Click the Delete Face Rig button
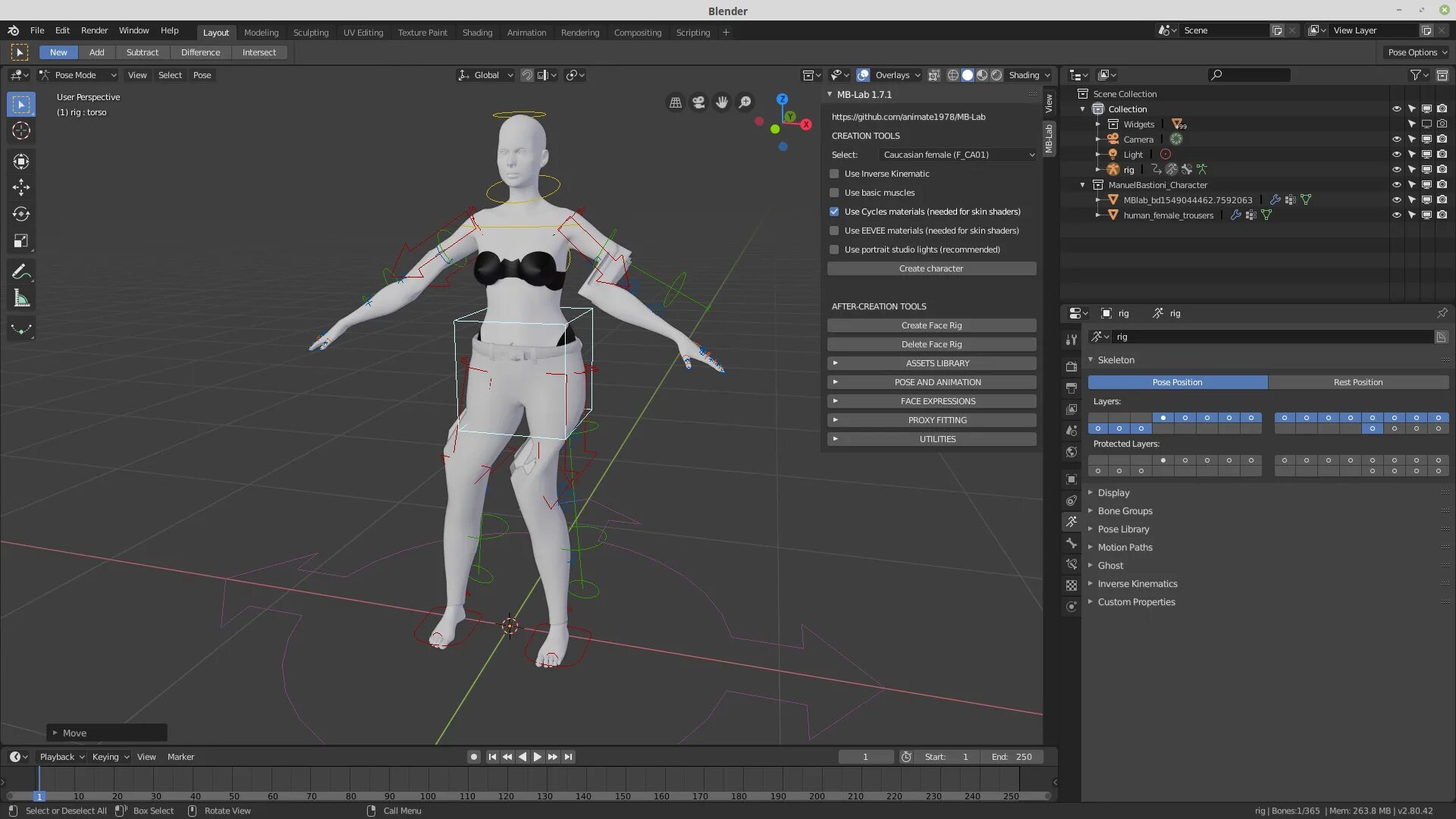The image size is (1456, 819). 932,344
